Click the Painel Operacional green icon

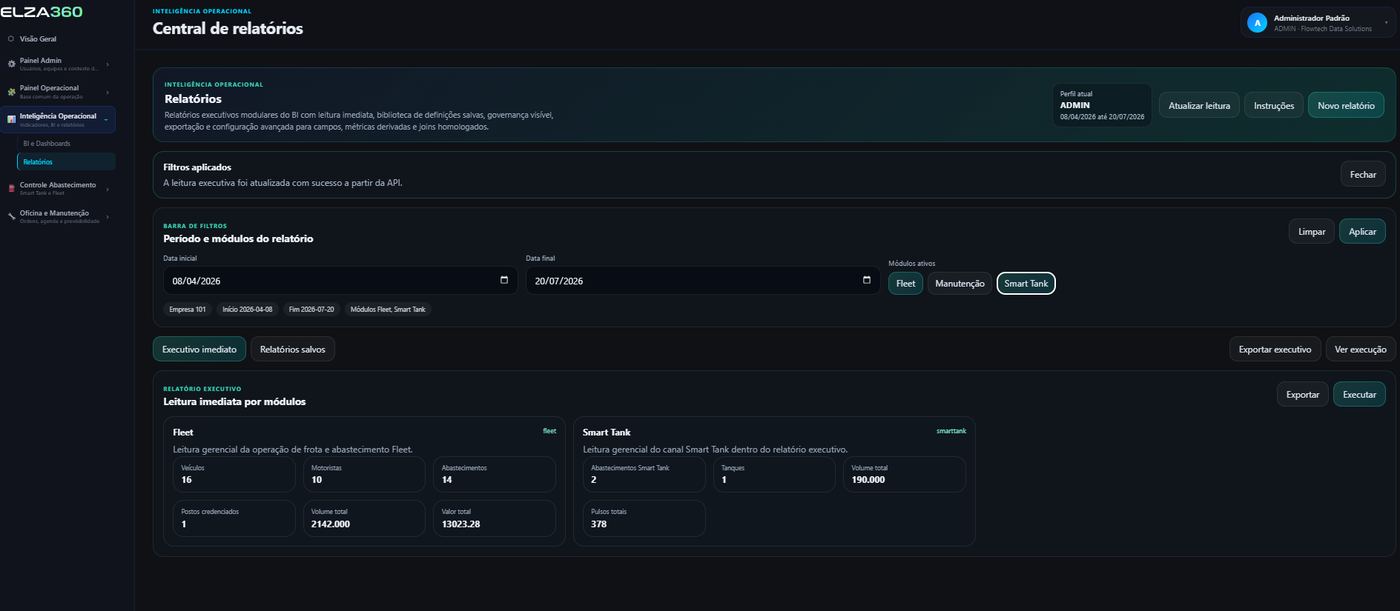point(11,91)
